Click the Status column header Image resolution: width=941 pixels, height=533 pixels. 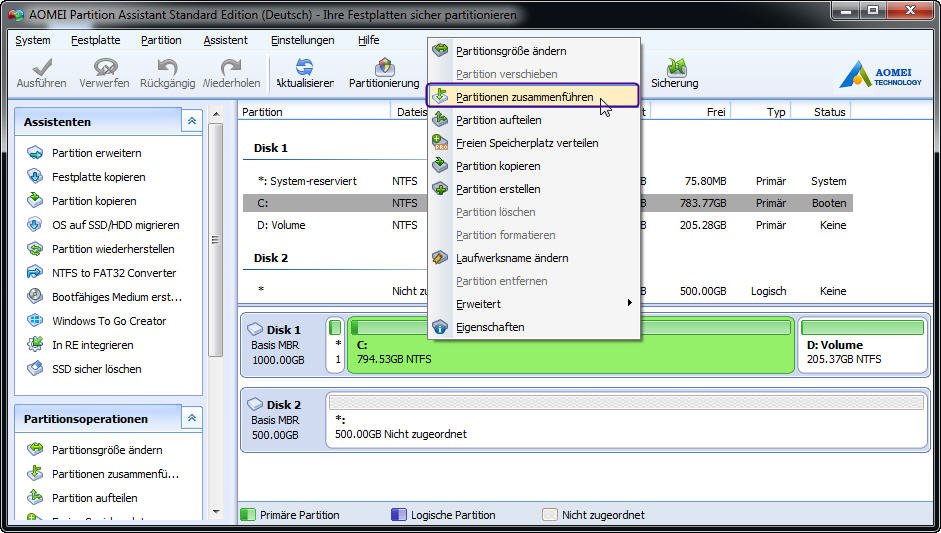[x=822, y=112]
